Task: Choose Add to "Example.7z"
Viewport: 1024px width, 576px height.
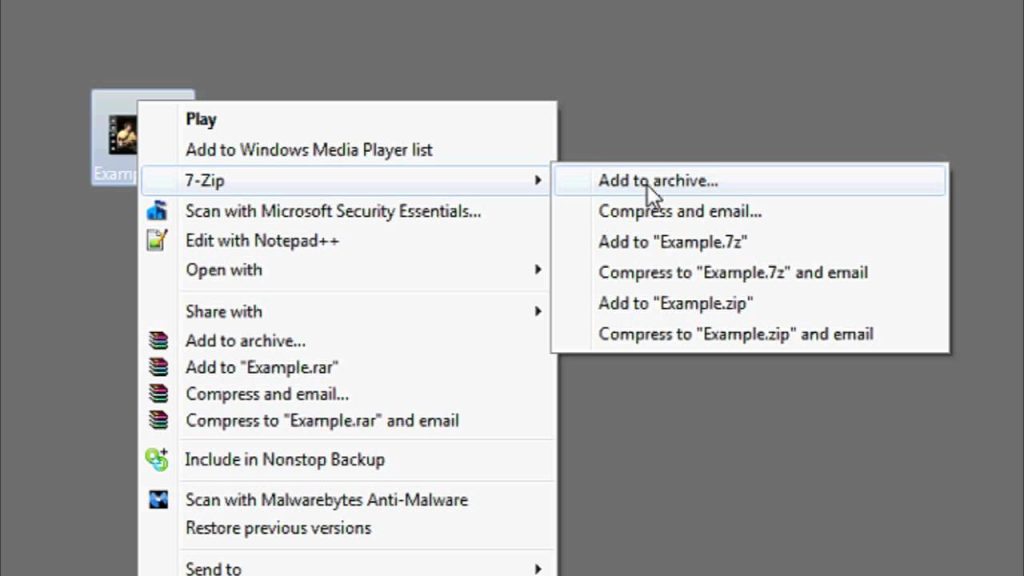Action: (x=750, y=242)
